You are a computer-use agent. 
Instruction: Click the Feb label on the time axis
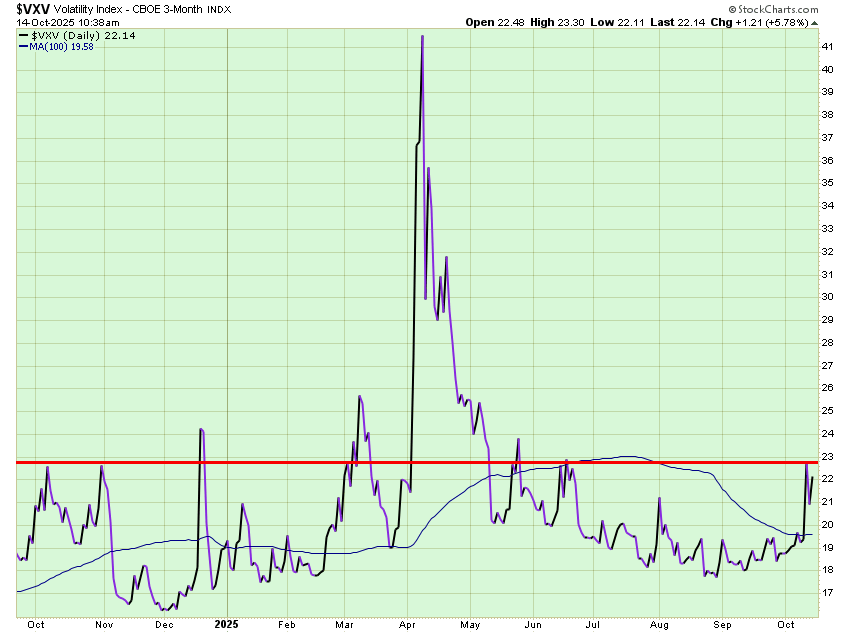[x=287, y=625]
